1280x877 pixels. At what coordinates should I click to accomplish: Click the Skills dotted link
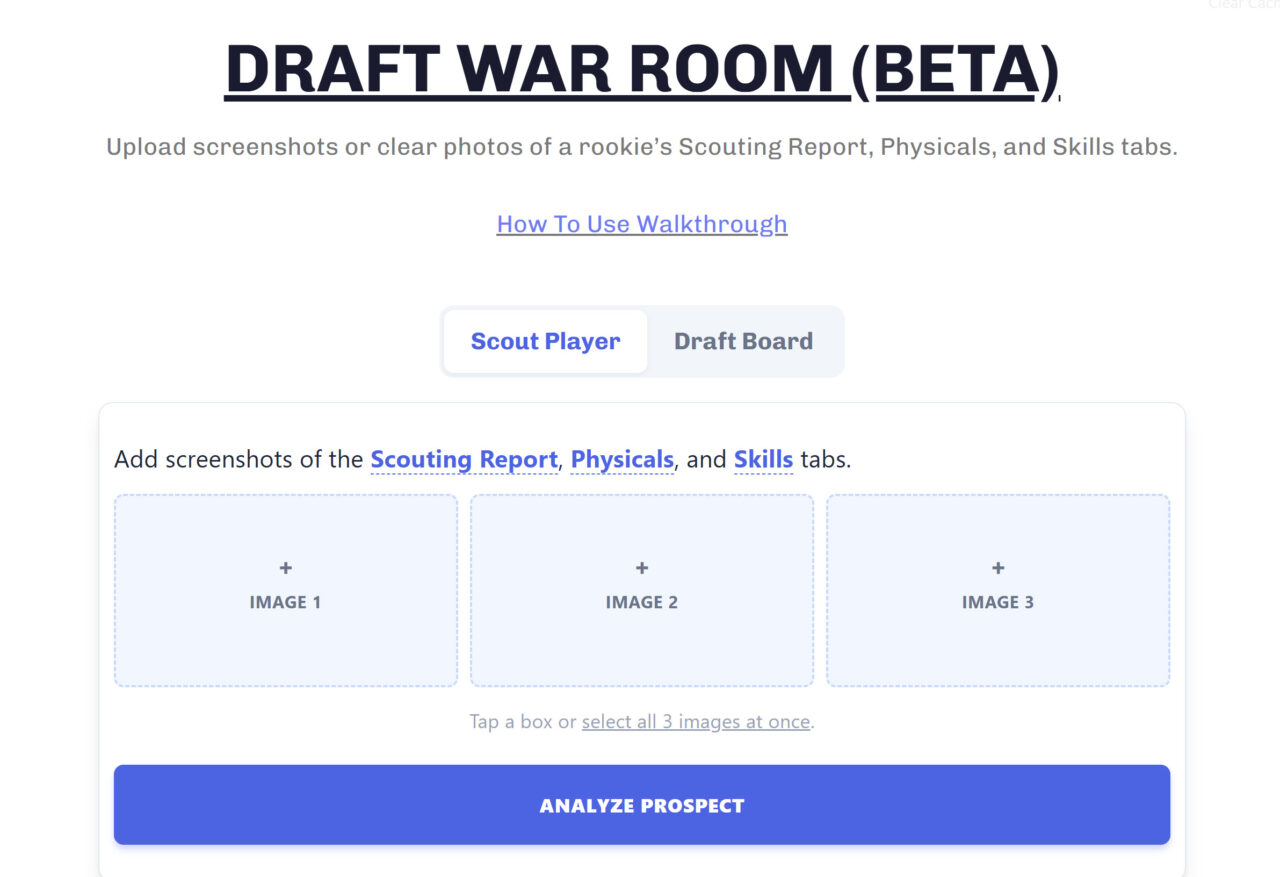tap(763, 460)
